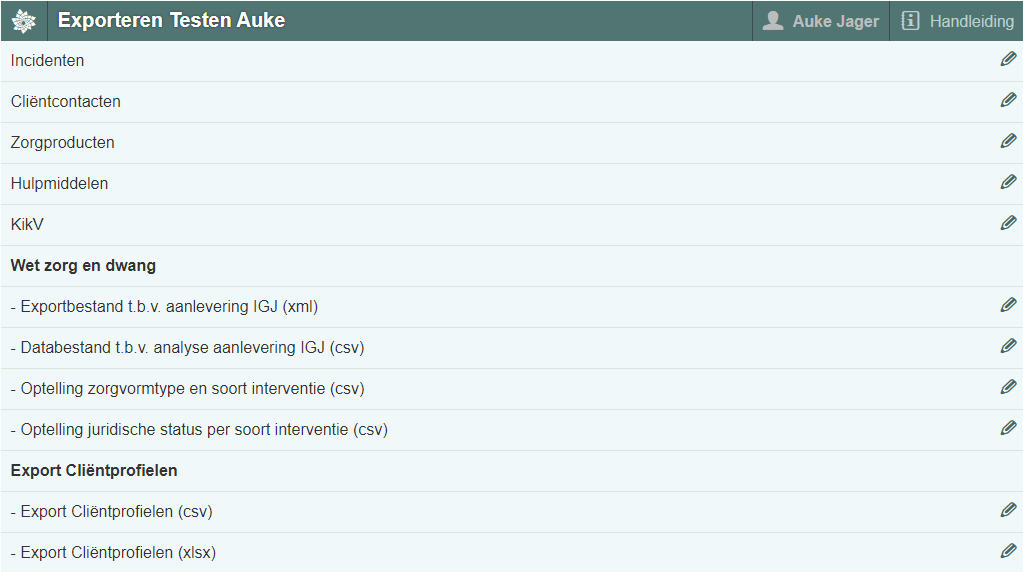Click pencil for Export Cliëntprofielen (xlsx)
This screenshot has height=572, width=1023.
(x=1008, y=552)
